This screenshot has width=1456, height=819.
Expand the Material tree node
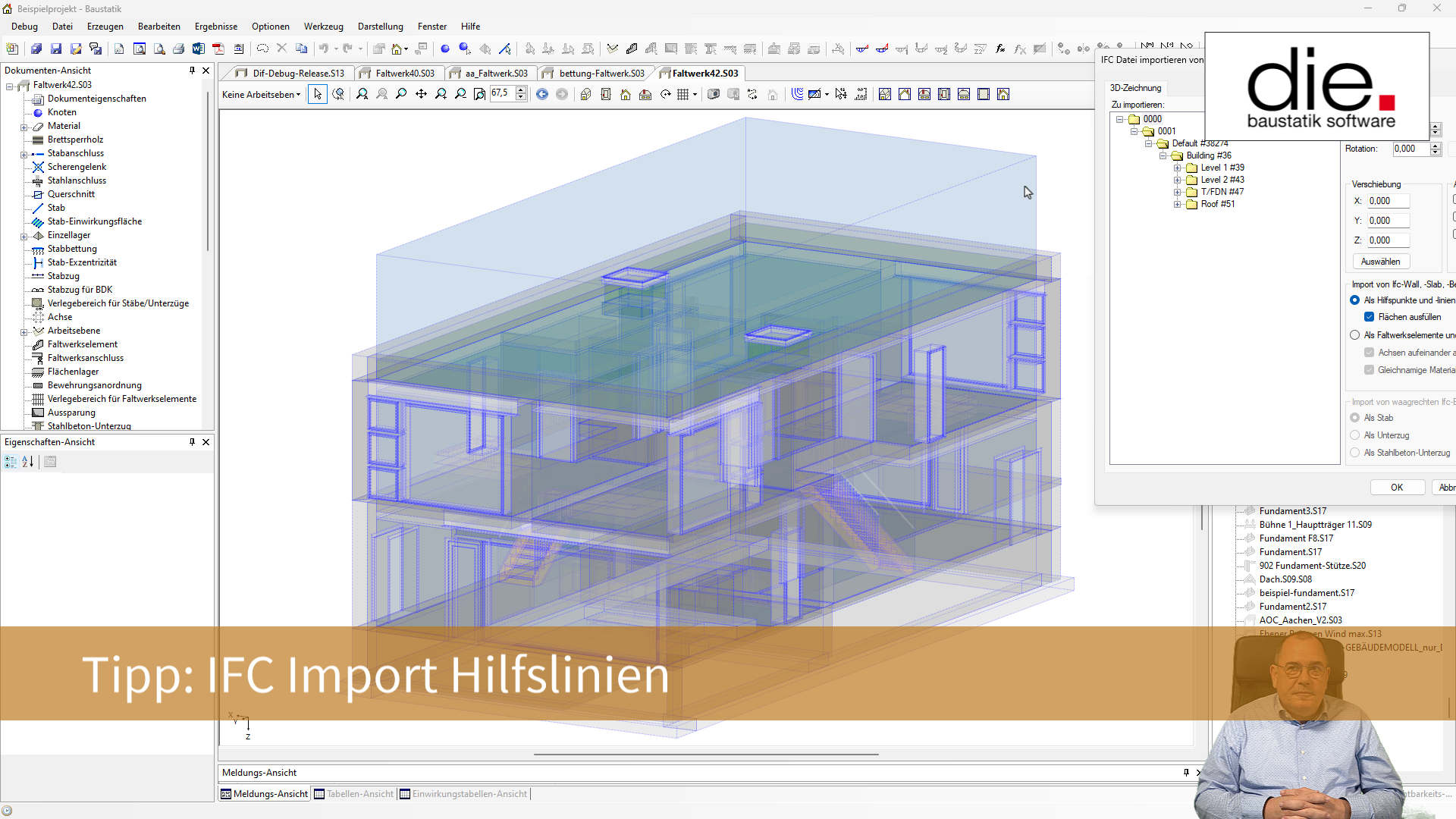pyautogui.click(x=24, y=127)
